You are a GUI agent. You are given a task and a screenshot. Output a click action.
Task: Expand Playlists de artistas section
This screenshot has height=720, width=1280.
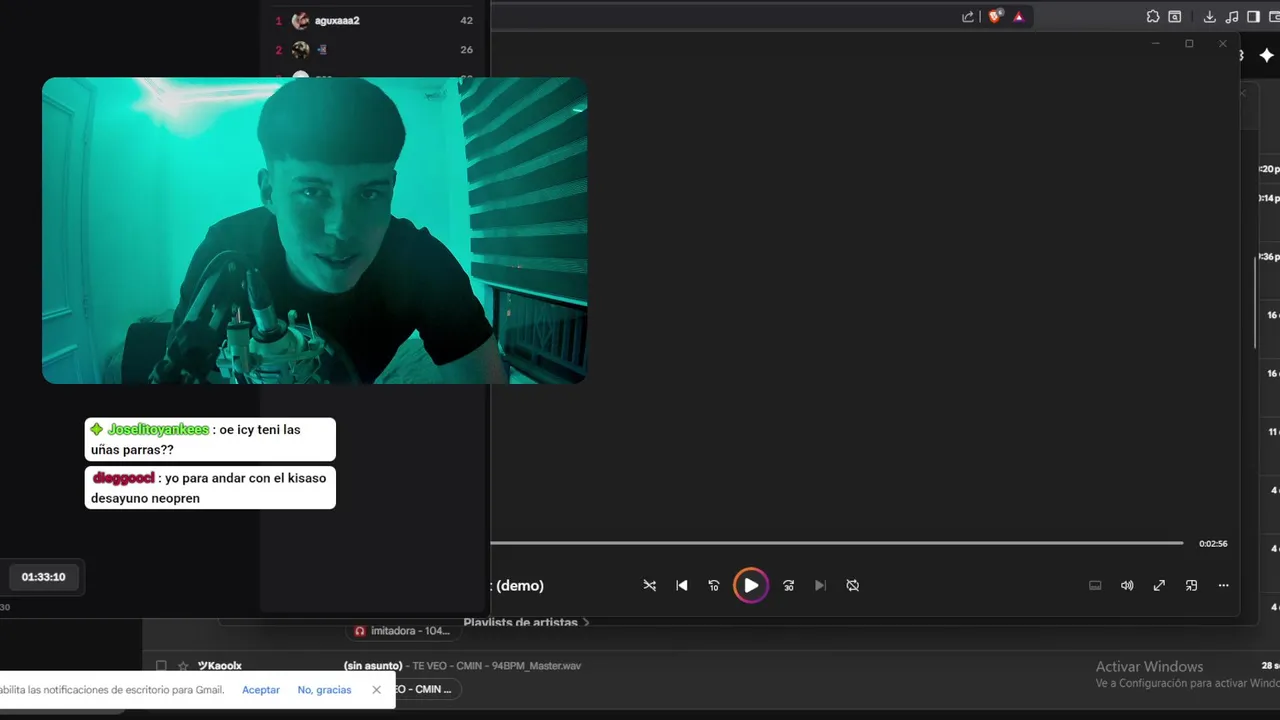[x=526, y=622]
